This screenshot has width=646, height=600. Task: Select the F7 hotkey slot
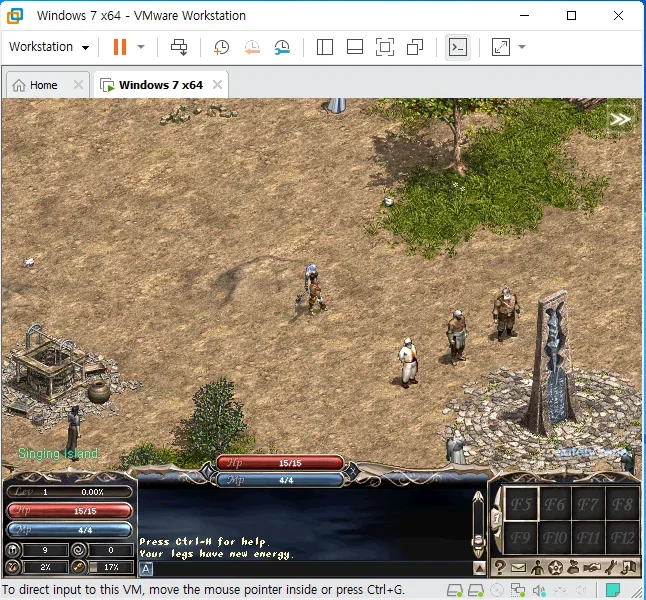588,503
